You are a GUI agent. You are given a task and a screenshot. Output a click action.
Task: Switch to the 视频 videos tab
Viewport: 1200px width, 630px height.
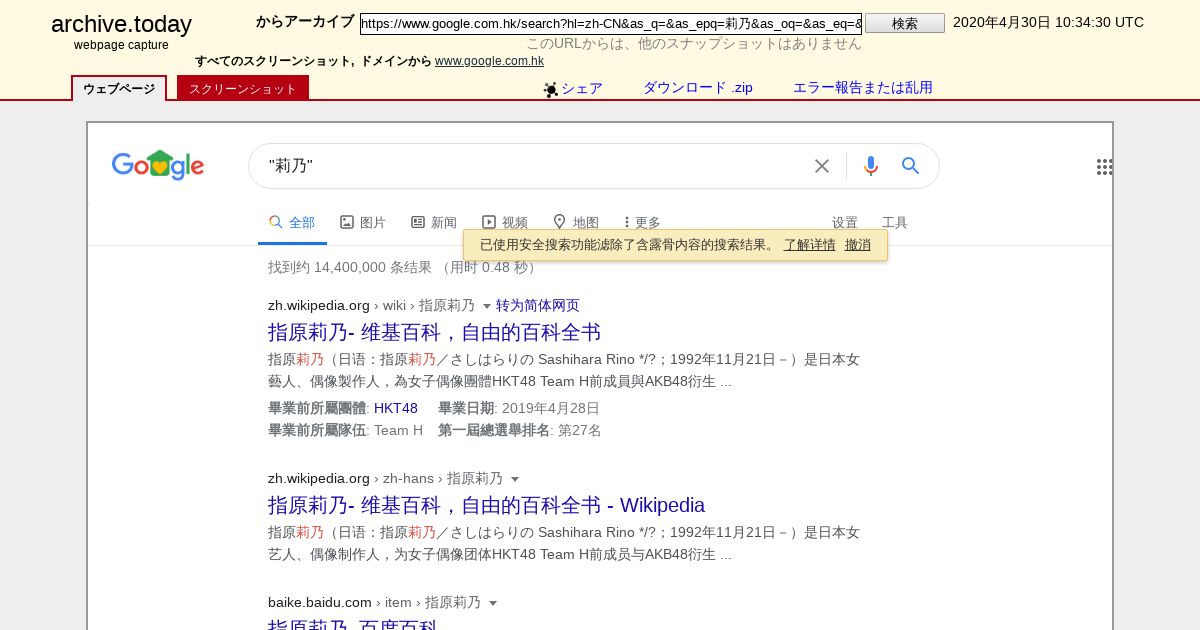505,223
